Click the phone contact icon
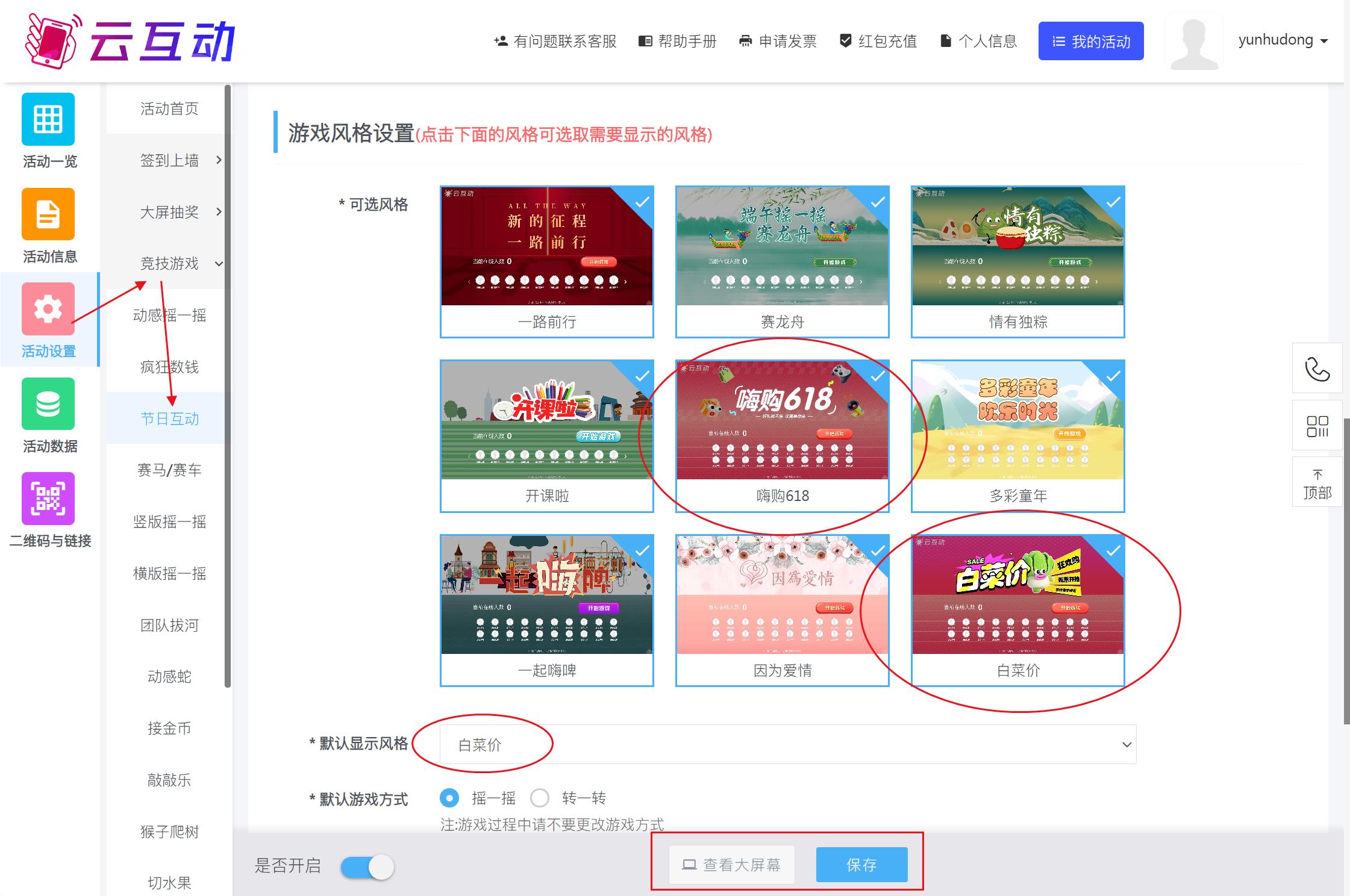 (1317, 369)
